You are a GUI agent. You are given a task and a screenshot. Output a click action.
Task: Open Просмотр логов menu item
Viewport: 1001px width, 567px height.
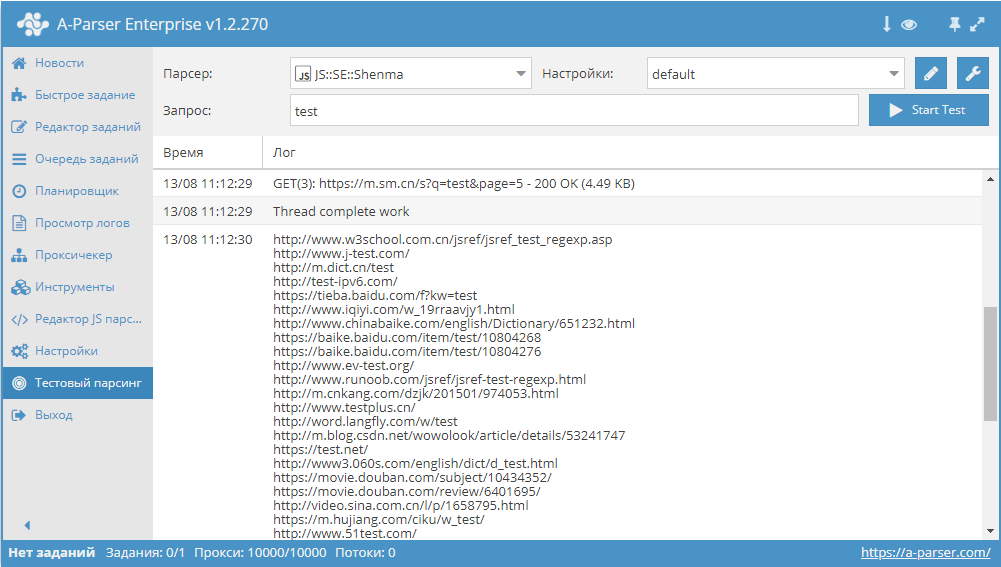tap(77, 223)
